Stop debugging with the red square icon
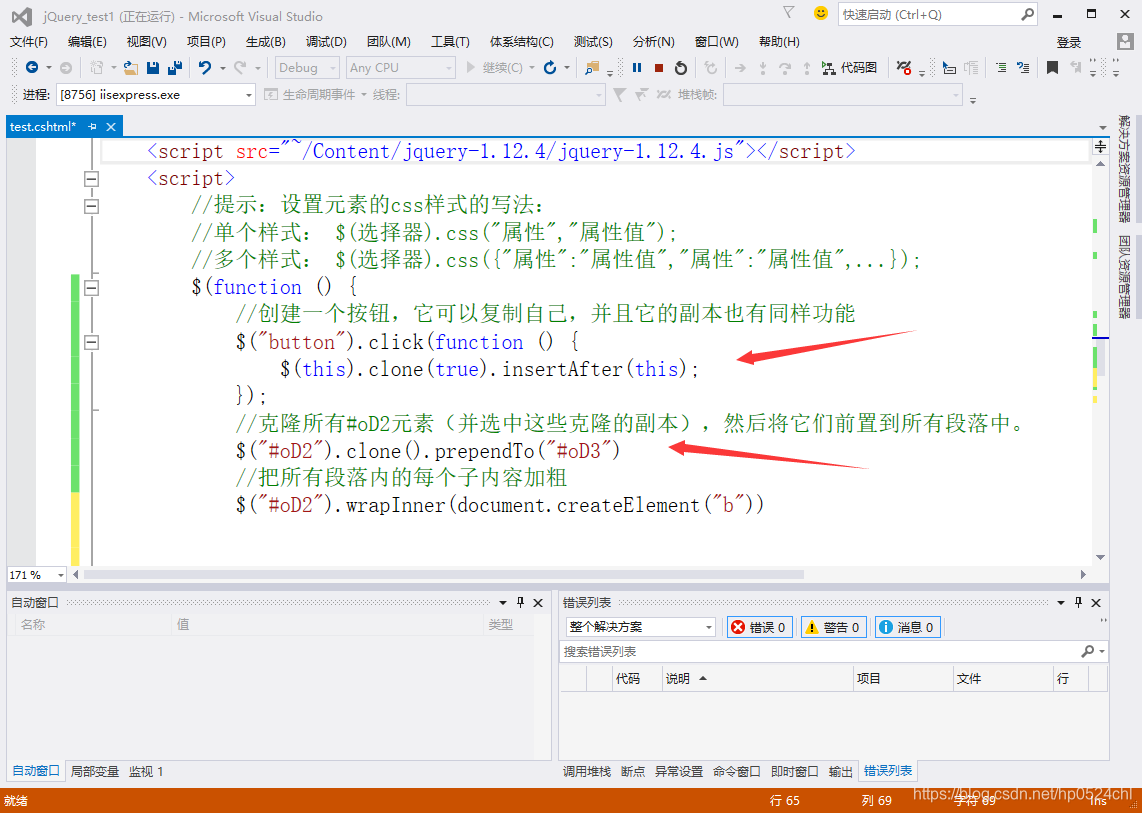1142x813 pixels. [659, 68]
